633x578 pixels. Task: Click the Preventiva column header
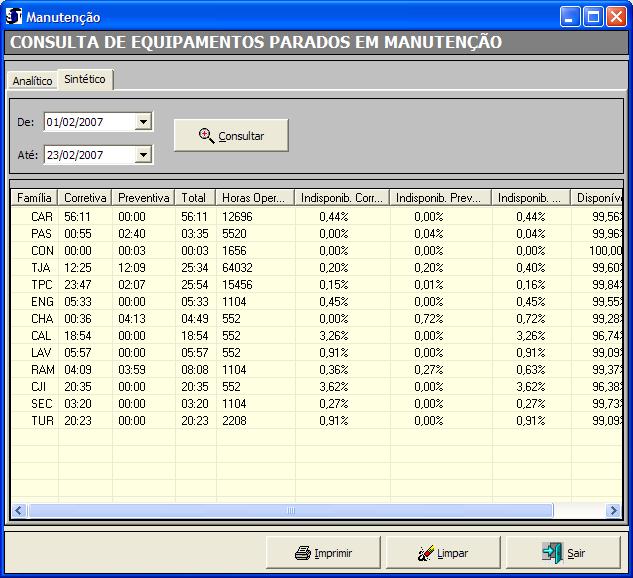[143, 198]
